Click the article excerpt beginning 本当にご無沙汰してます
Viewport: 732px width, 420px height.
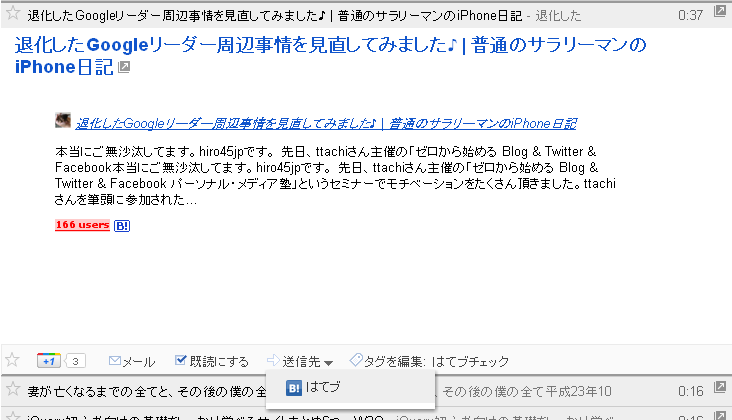pos(335,175)
